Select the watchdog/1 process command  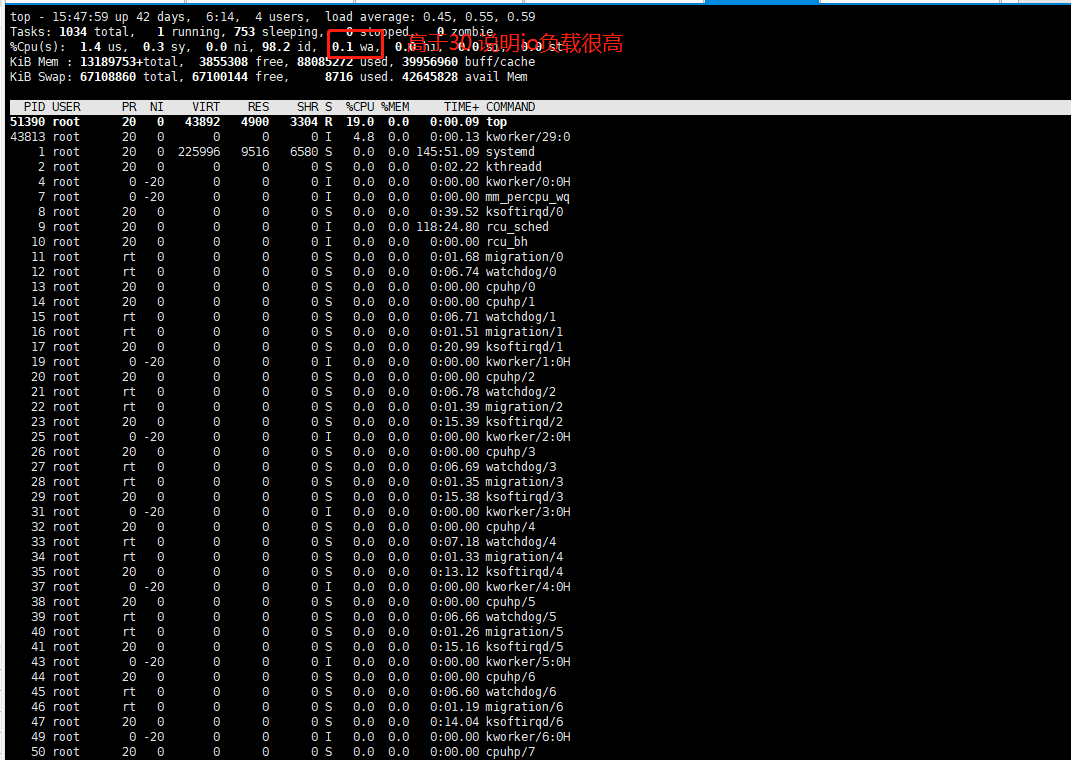click(521, 318)
